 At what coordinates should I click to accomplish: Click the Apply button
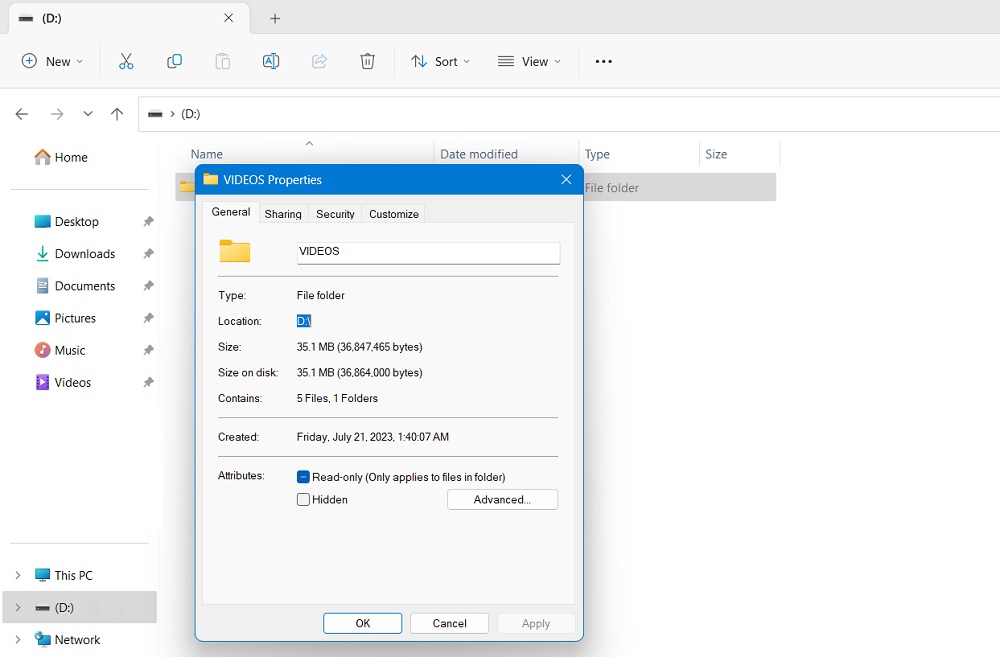tap(536, 622)
